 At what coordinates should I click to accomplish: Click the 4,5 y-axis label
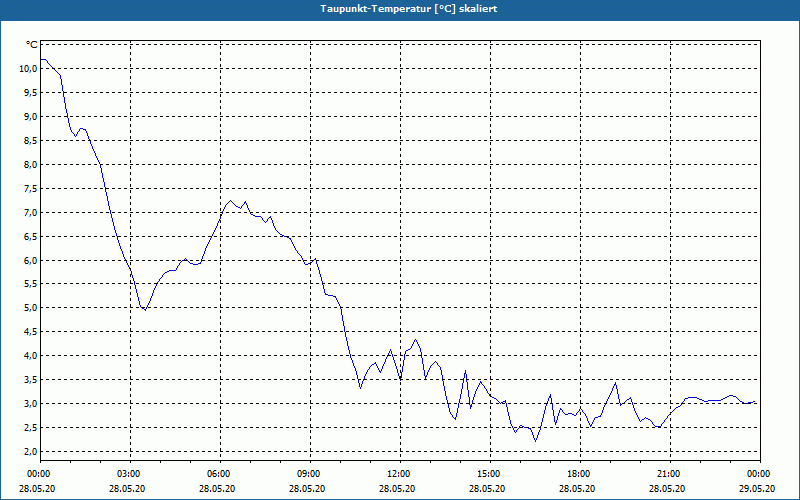(30, 332)
